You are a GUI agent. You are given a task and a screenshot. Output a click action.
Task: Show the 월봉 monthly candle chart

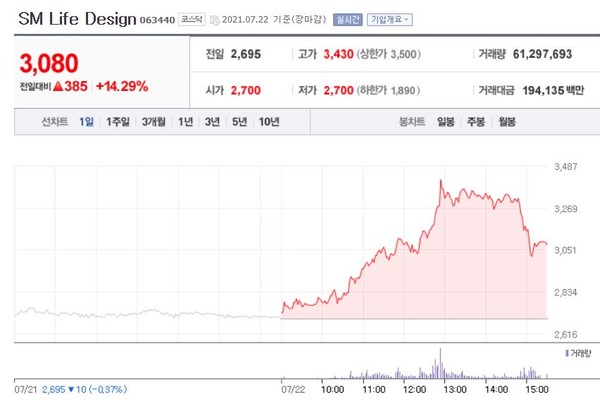(506, 122)
